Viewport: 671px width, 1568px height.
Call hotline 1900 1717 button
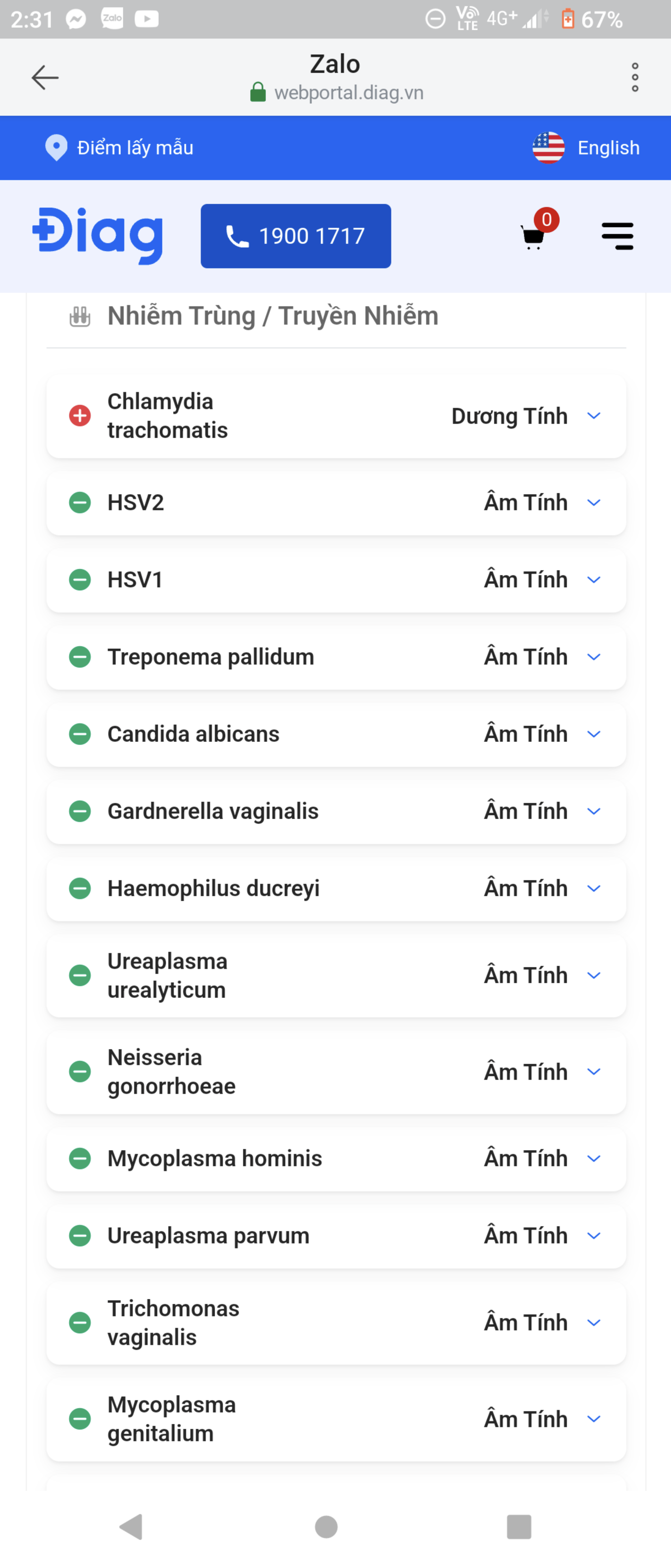click(296, 236)
